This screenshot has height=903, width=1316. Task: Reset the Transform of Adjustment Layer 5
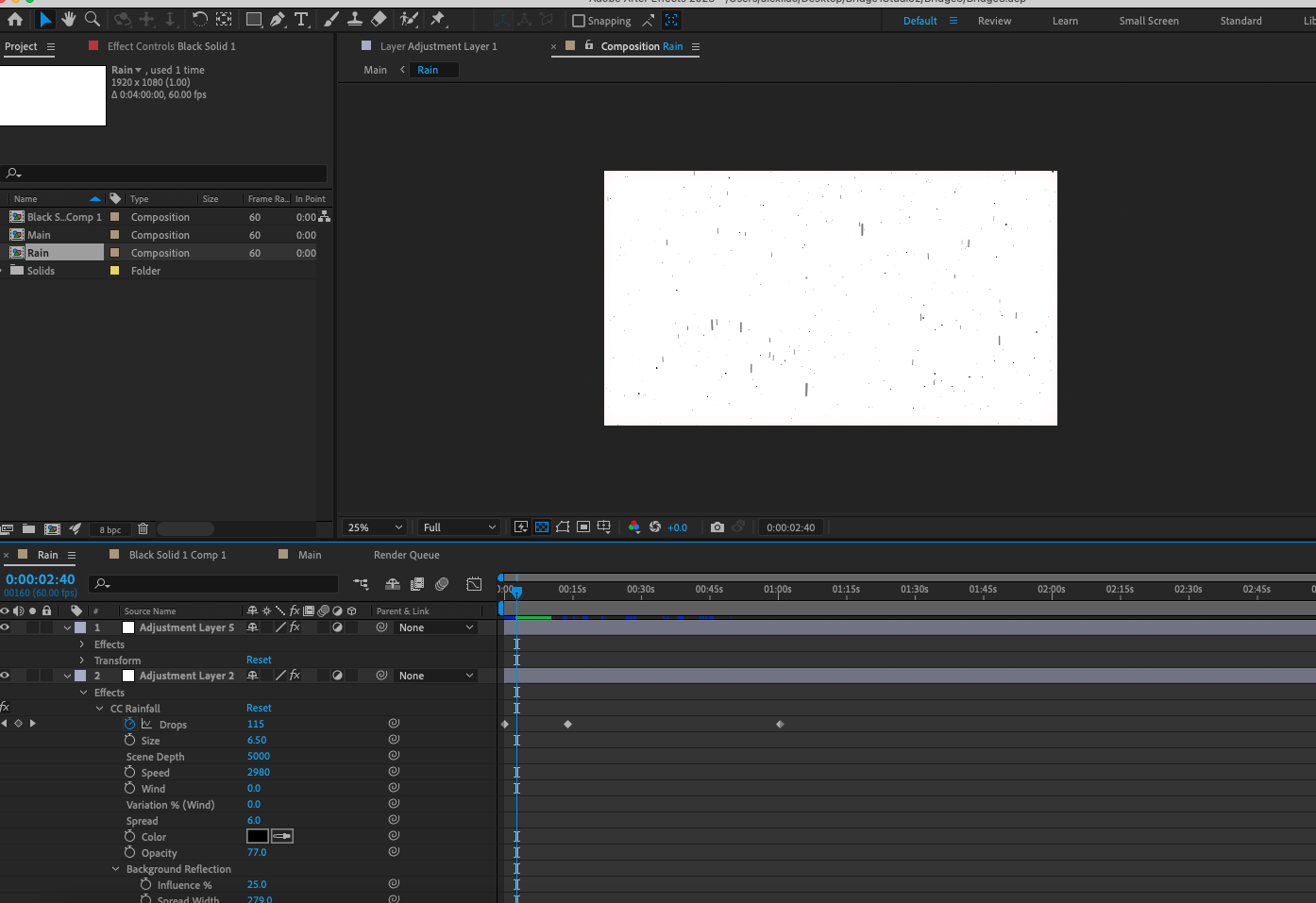click(259, 660)
